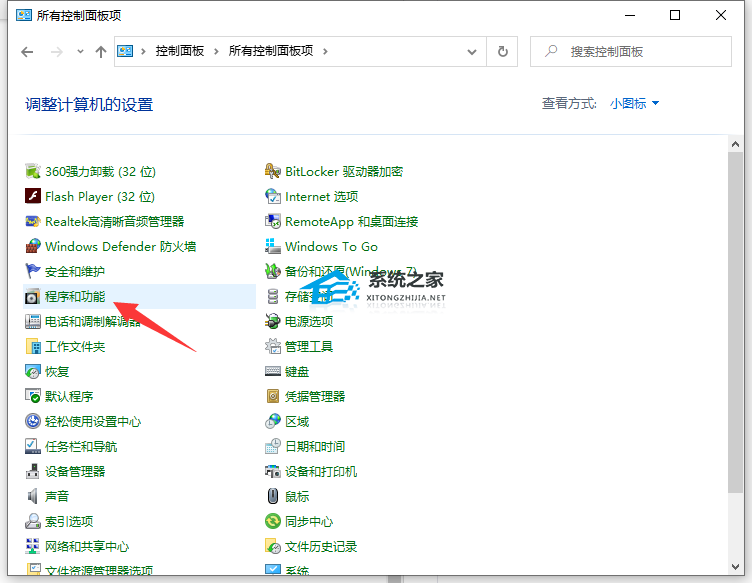Click the 电源选项 icon

coord(273,322)
